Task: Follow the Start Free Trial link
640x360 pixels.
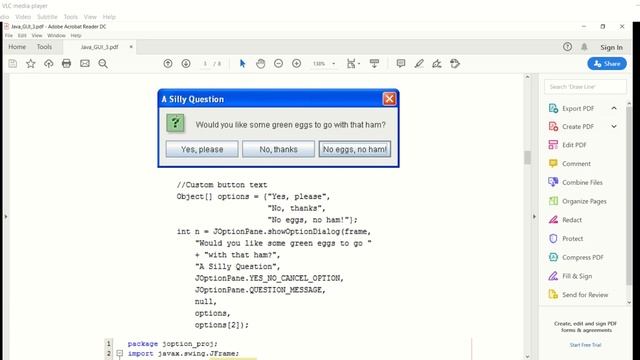Action: (585, 345)
